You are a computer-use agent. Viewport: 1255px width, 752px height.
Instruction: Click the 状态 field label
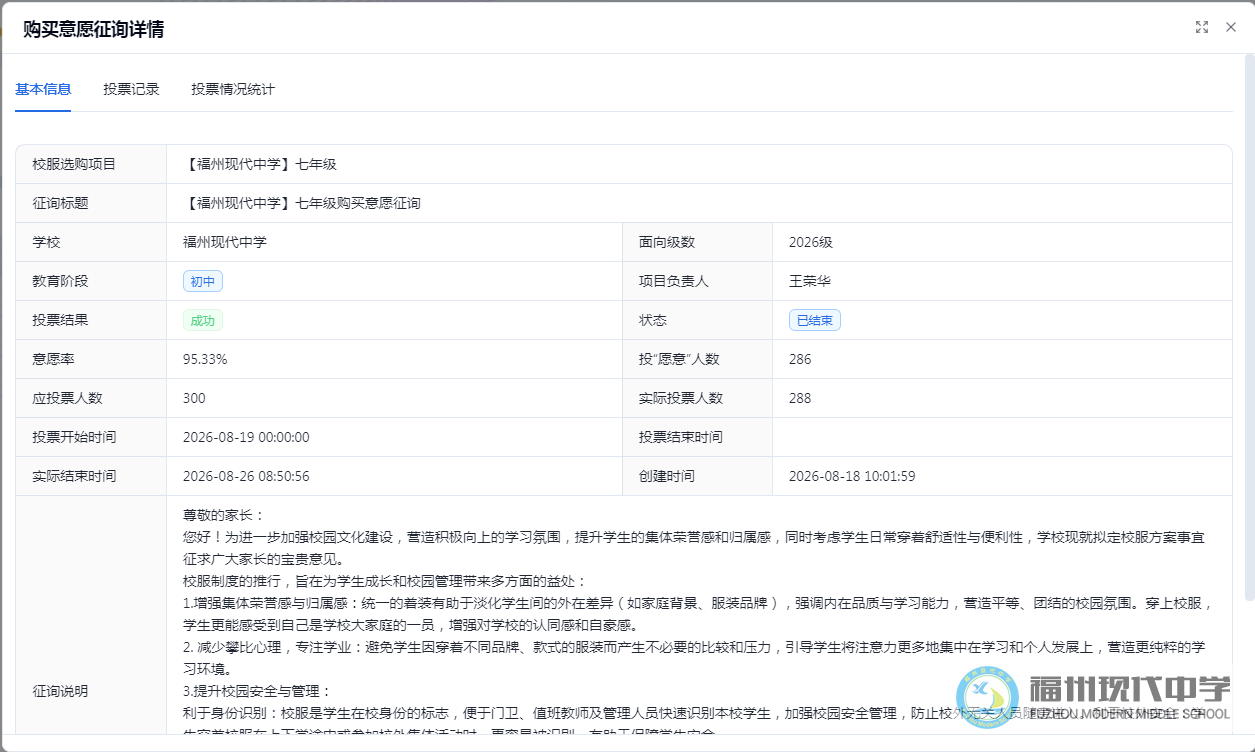coord(653,320)
